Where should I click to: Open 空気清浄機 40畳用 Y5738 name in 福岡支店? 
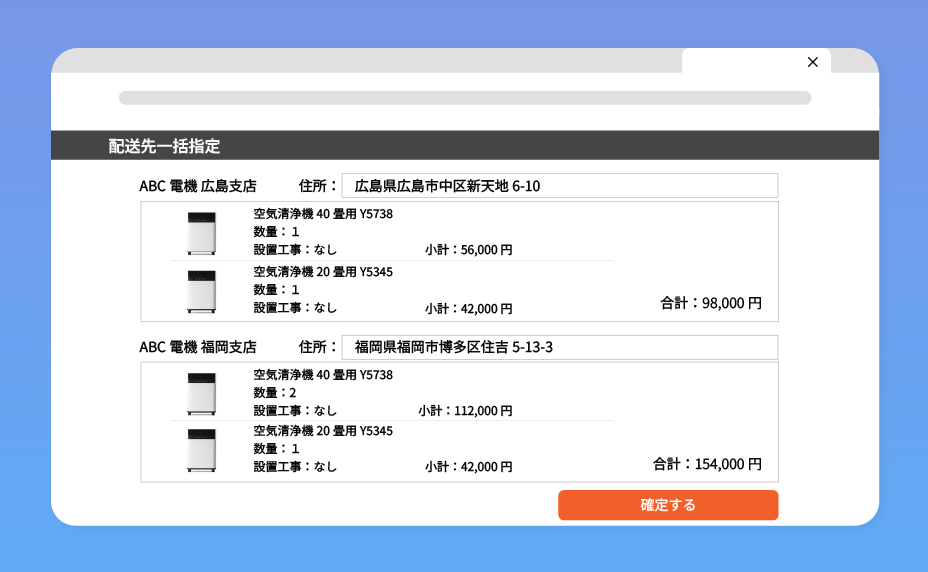[x=323, y=375]
